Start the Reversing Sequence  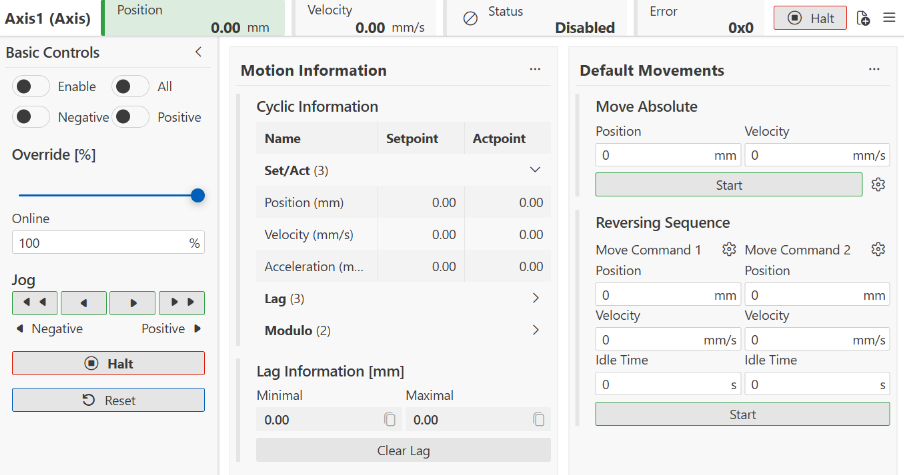[x=743, y=414]
